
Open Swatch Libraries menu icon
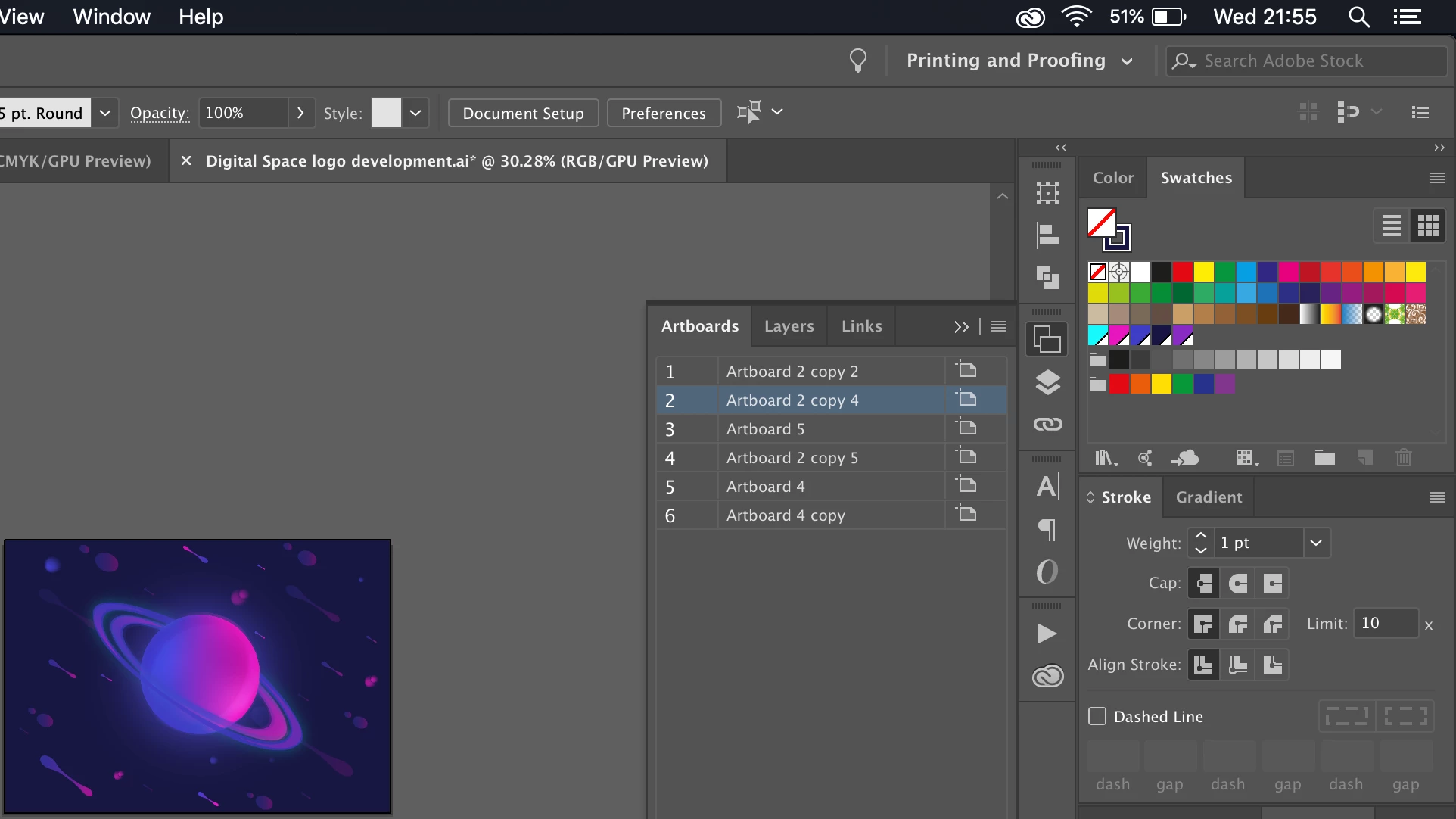[x=1105, y=458]
